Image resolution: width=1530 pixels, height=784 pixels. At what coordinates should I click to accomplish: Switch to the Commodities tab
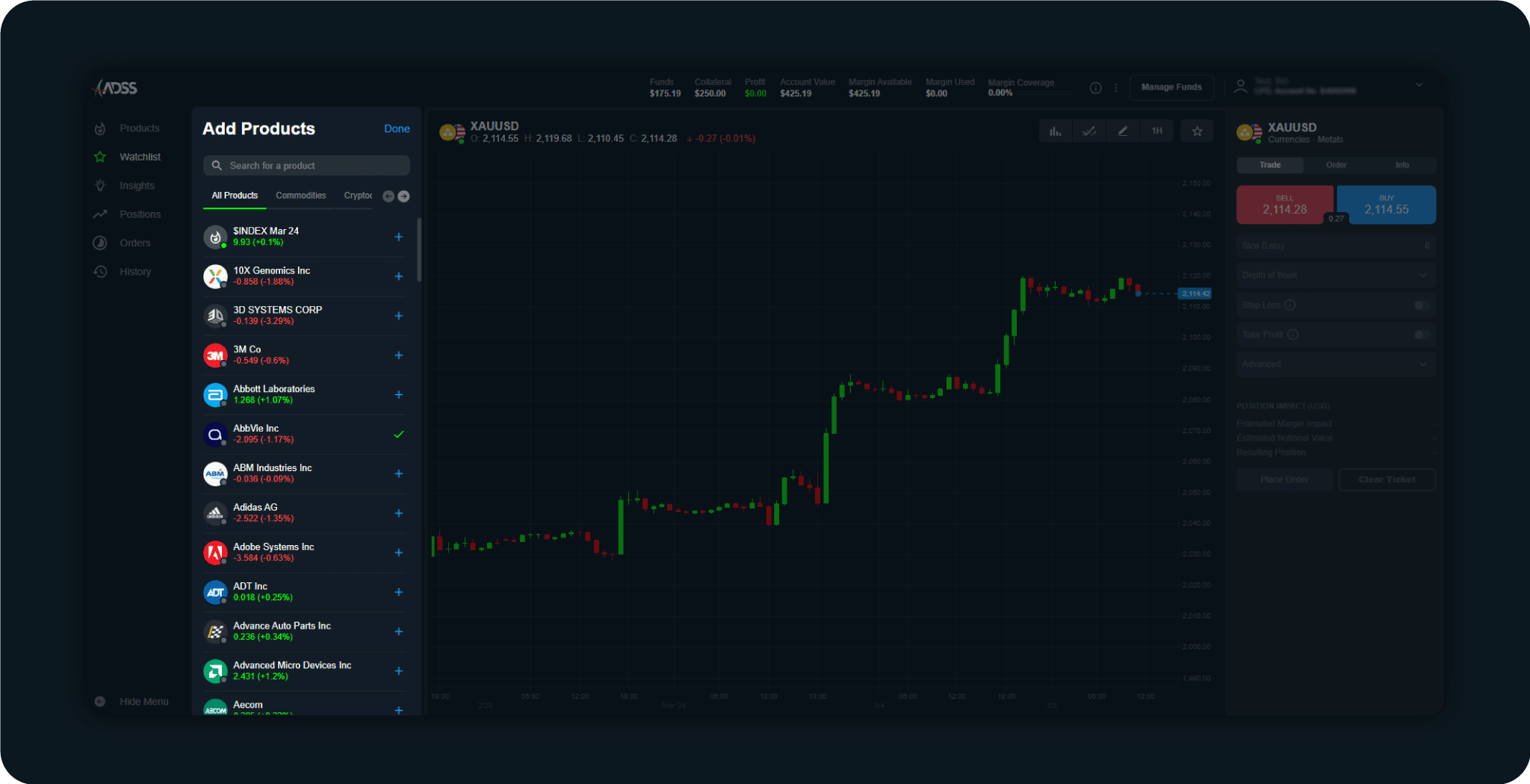(300, 196)
